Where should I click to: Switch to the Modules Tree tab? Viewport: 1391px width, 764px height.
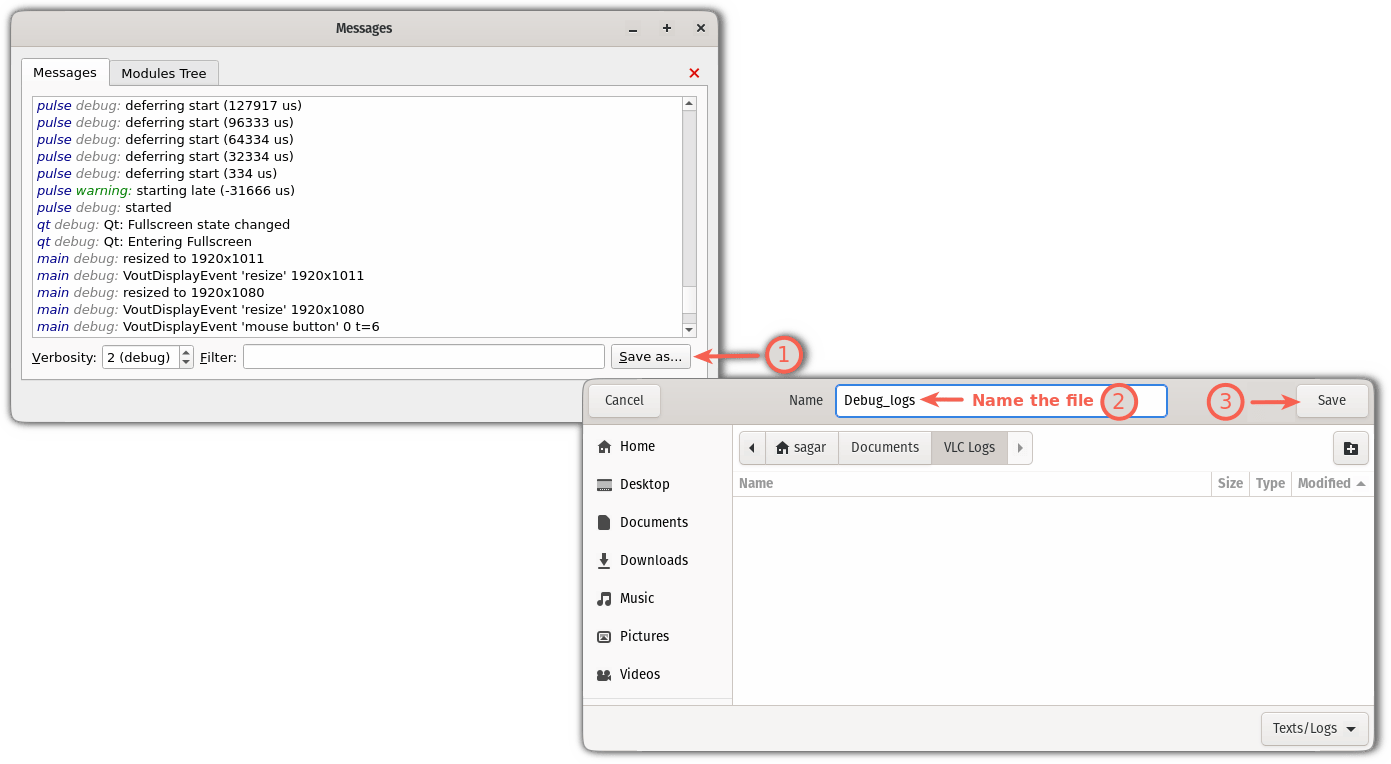tap(164, 73)
